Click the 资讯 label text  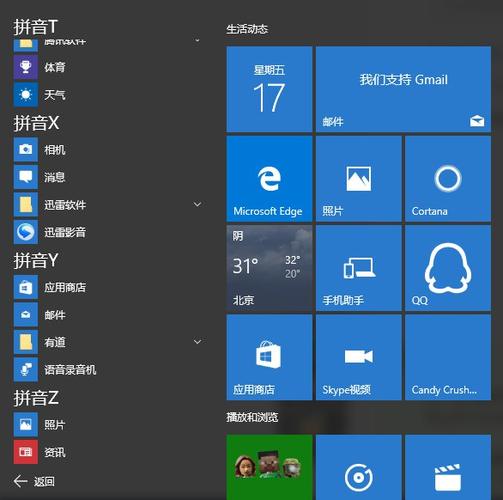click(x=55, y=452)
